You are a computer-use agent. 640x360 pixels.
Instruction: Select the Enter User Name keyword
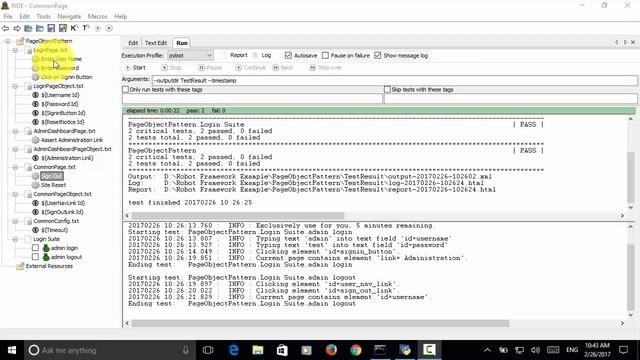pos(61,59)
